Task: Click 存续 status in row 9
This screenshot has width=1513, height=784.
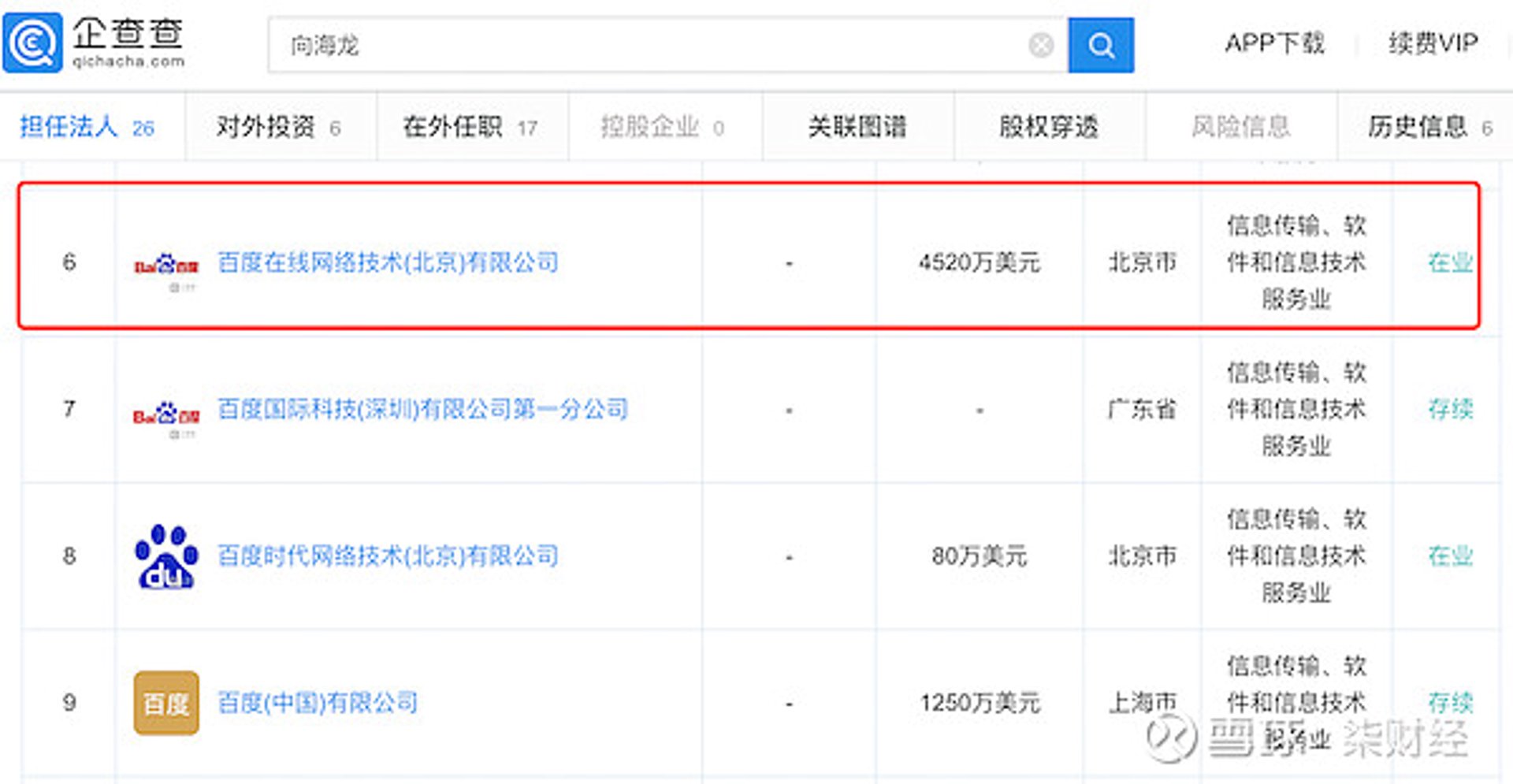Action: [1451, 703]
